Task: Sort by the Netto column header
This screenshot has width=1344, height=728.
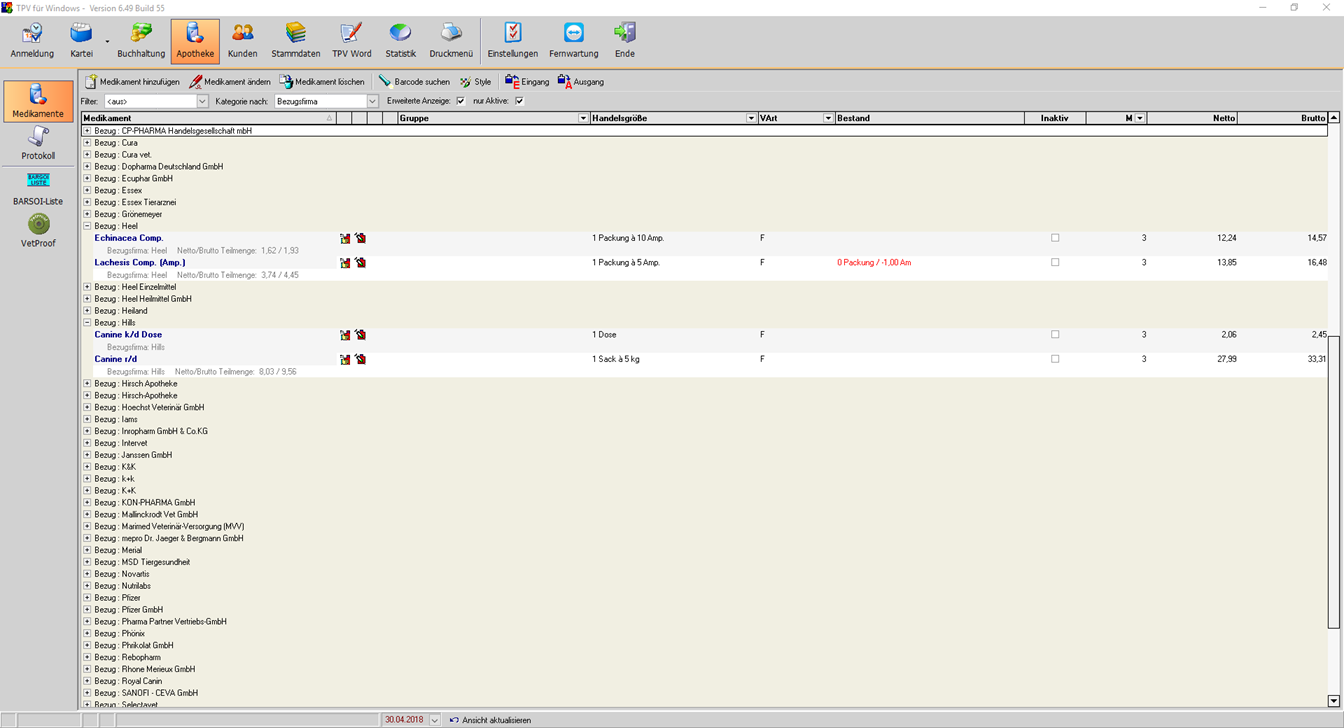Action: (1191, 118)
